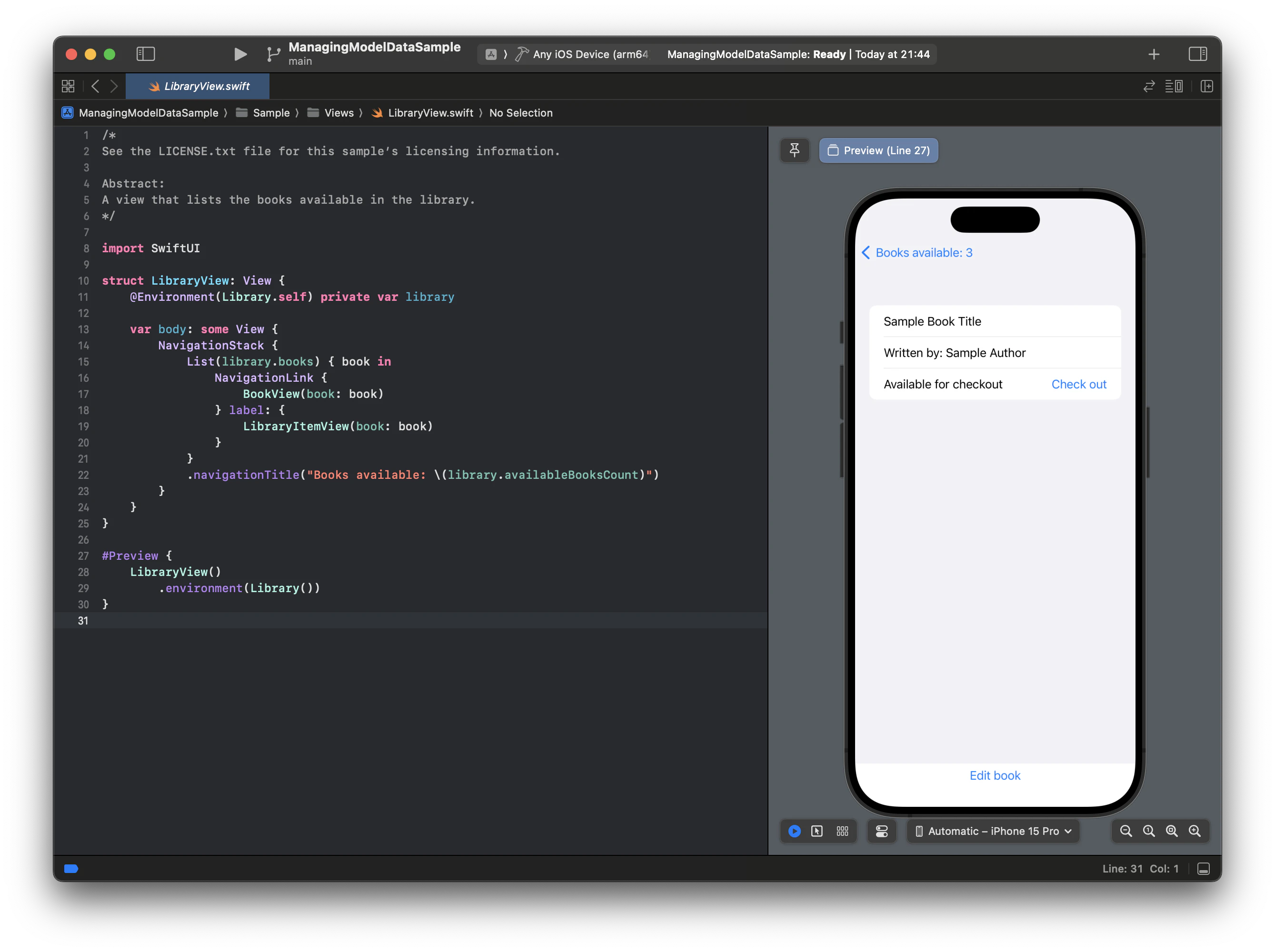Image resolution: width=1275 pixels, height=952 pixels.
Task: Go back with the left chevron in the tab bar
Action: pyautogui.click(x=96, y=87)
